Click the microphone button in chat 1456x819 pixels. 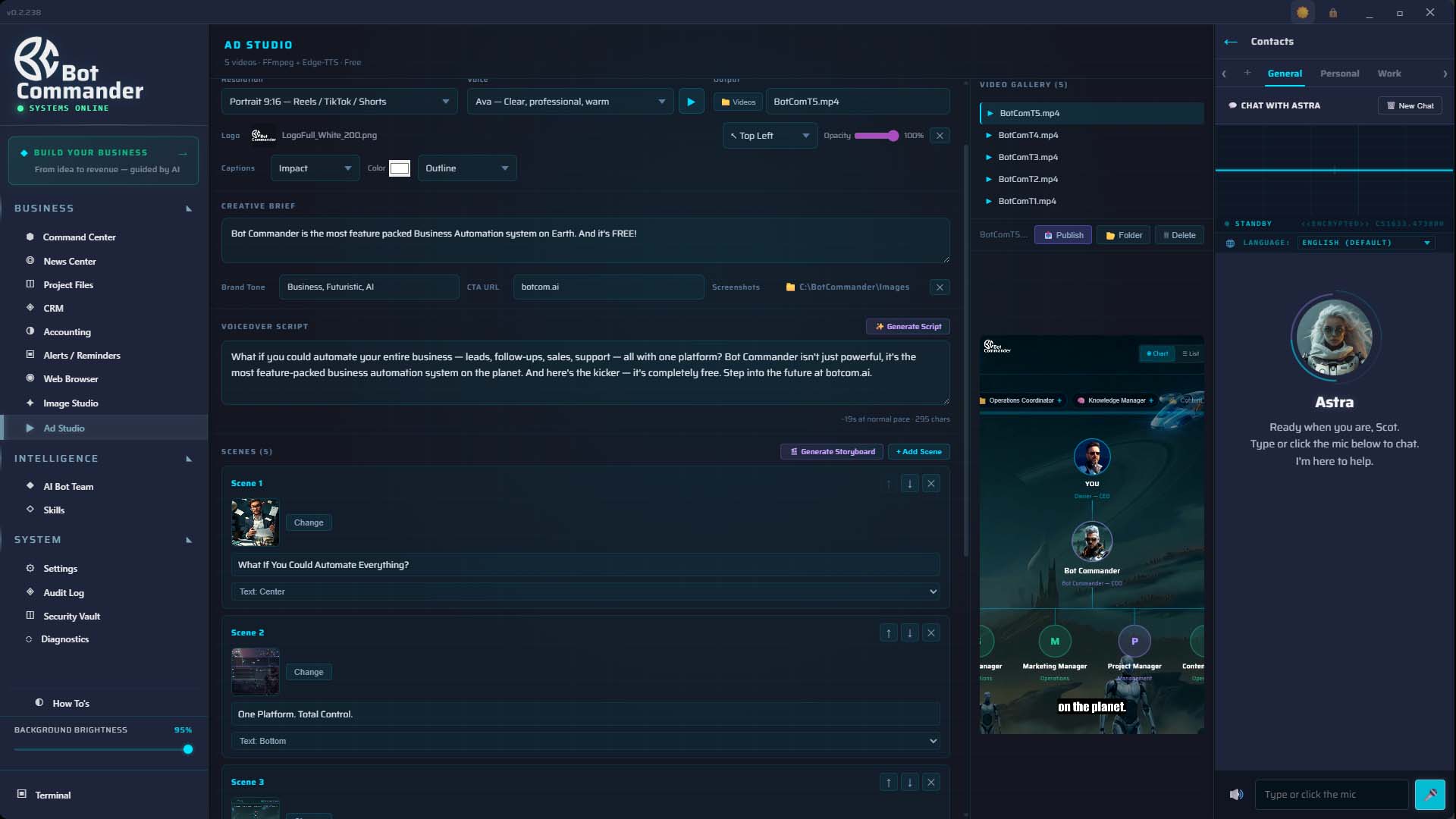[1430, 795]
